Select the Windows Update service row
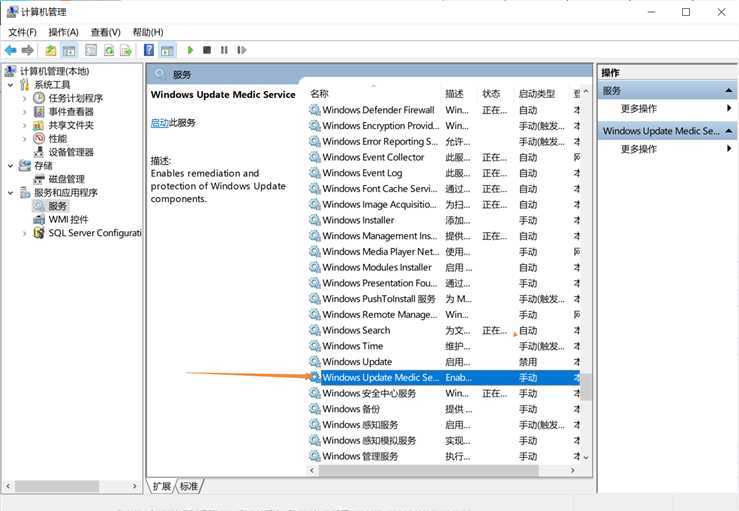The height and width of the screenshot is (511, 739). coord(444,362)
